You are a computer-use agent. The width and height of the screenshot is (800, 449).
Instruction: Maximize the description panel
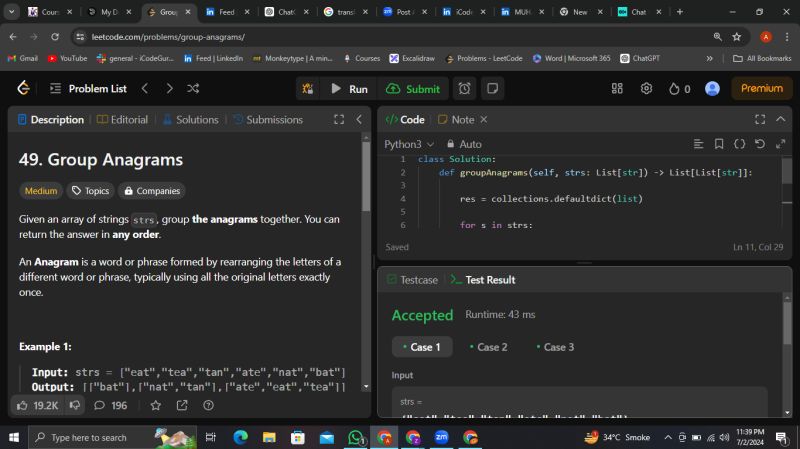click(x=339, y=119)
